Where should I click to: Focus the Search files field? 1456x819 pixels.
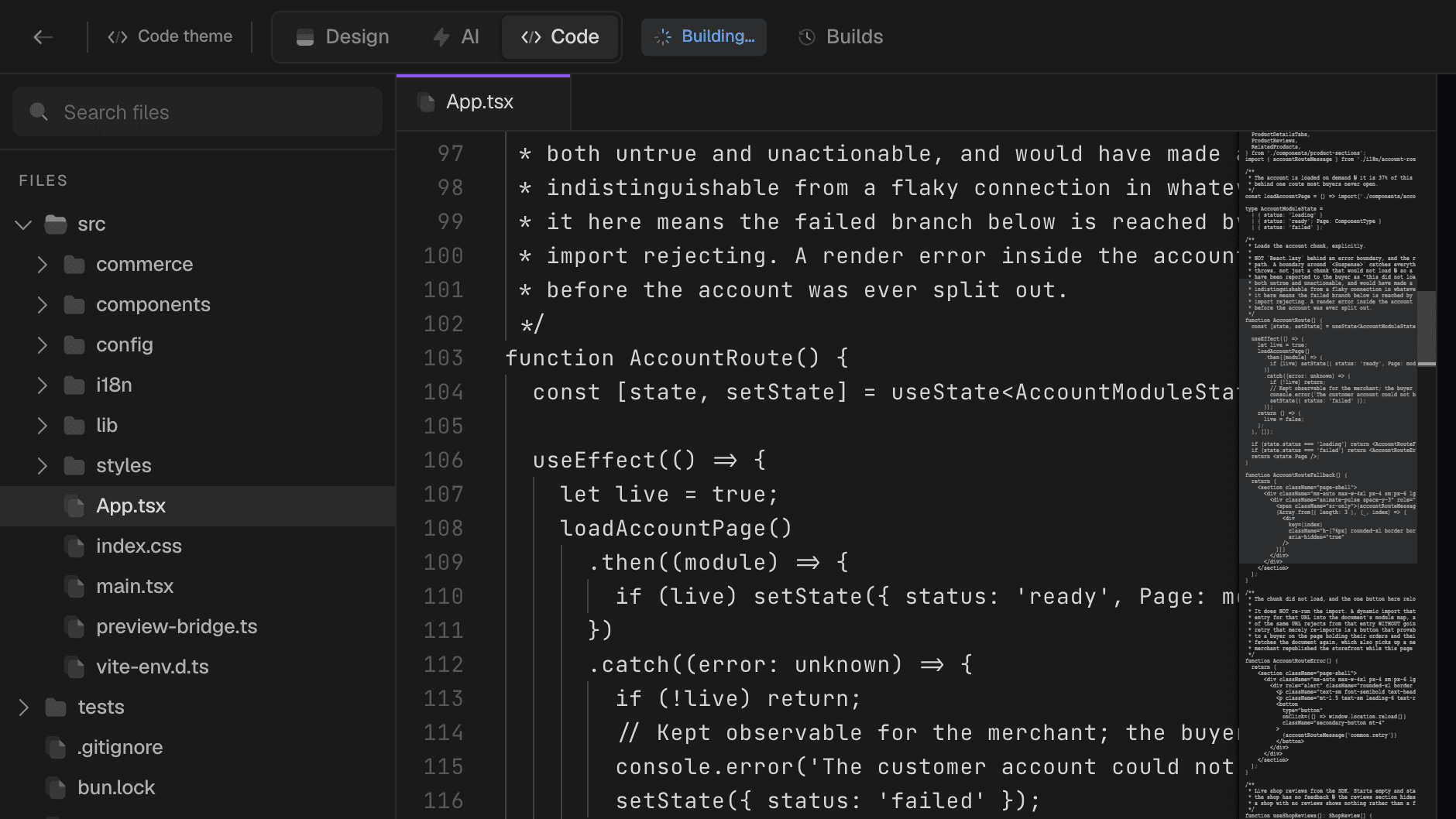pos(197,112)
